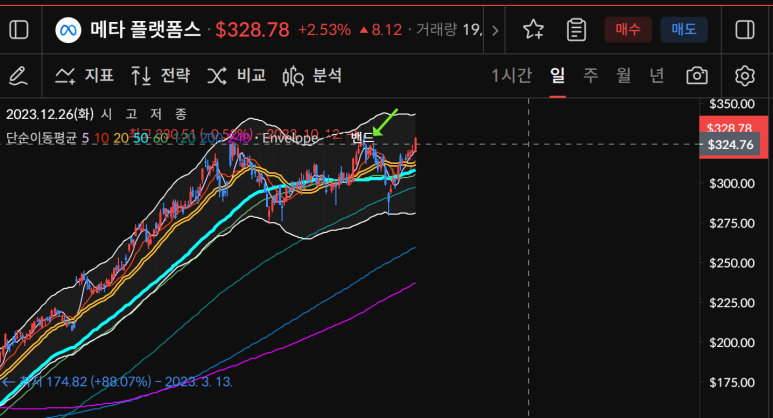Toggle the 5-period moving average
This screenshot has width=773, height=418.
[85, 138]
